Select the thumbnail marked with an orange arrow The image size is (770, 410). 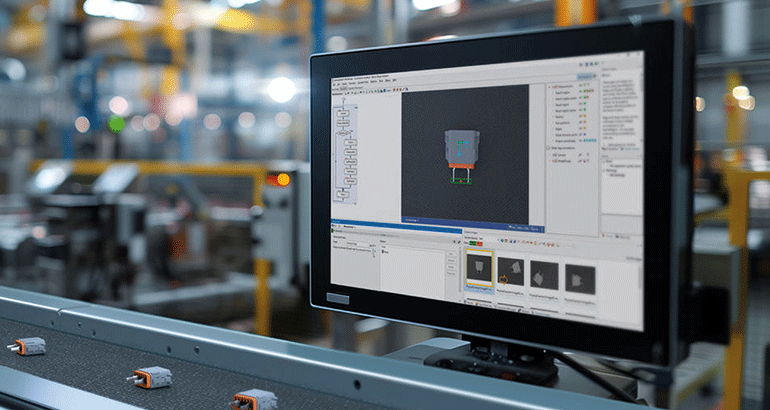[x=511, y=273]
